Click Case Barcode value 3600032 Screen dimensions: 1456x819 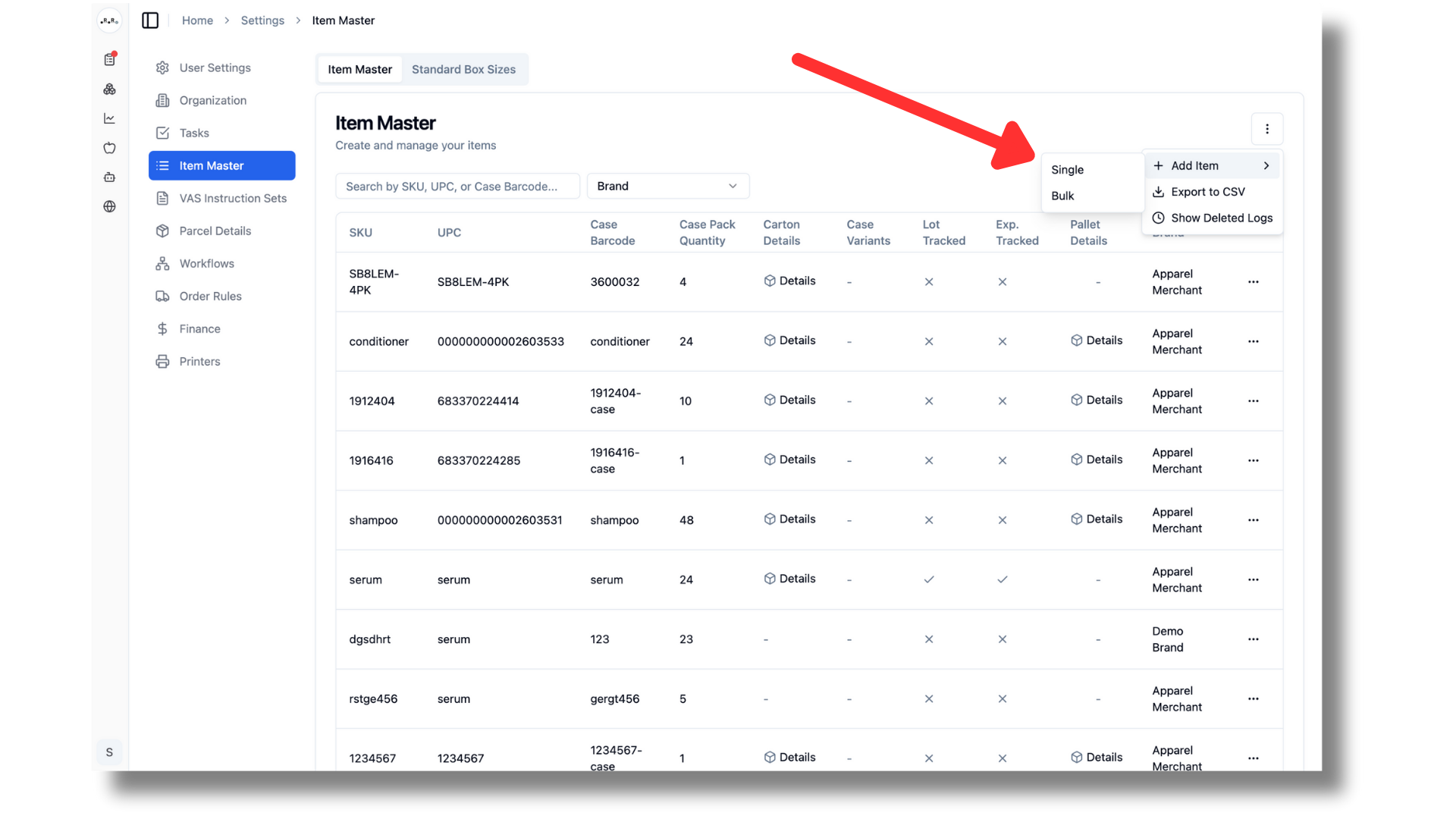click(614, 282)
